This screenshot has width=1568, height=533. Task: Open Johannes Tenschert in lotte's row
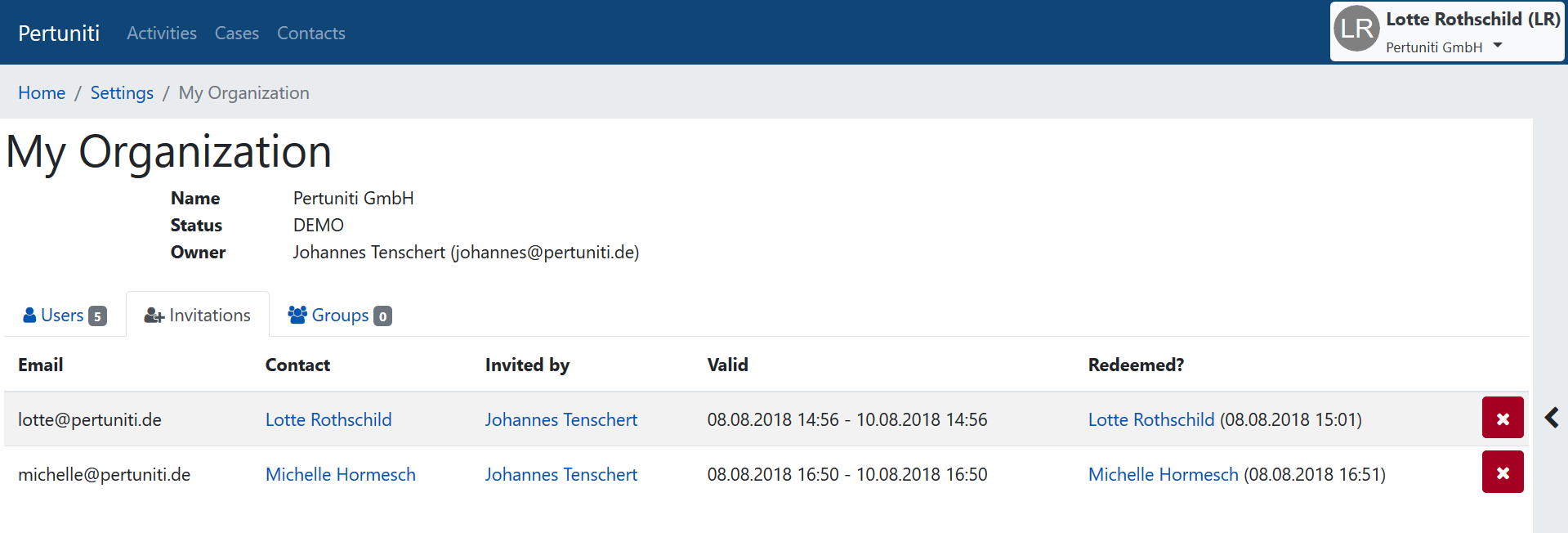[x=561, y=419]
